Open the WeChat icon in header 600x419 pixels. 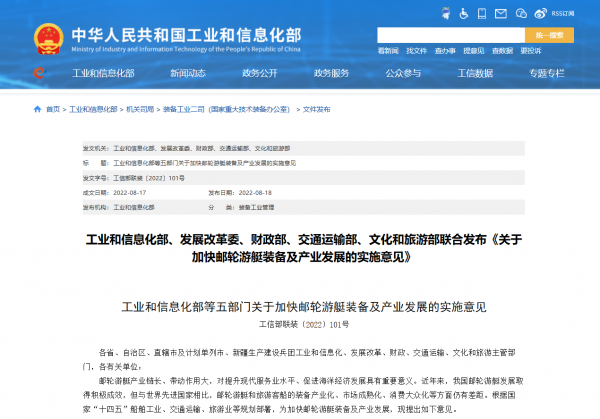(x=521, y=14)
